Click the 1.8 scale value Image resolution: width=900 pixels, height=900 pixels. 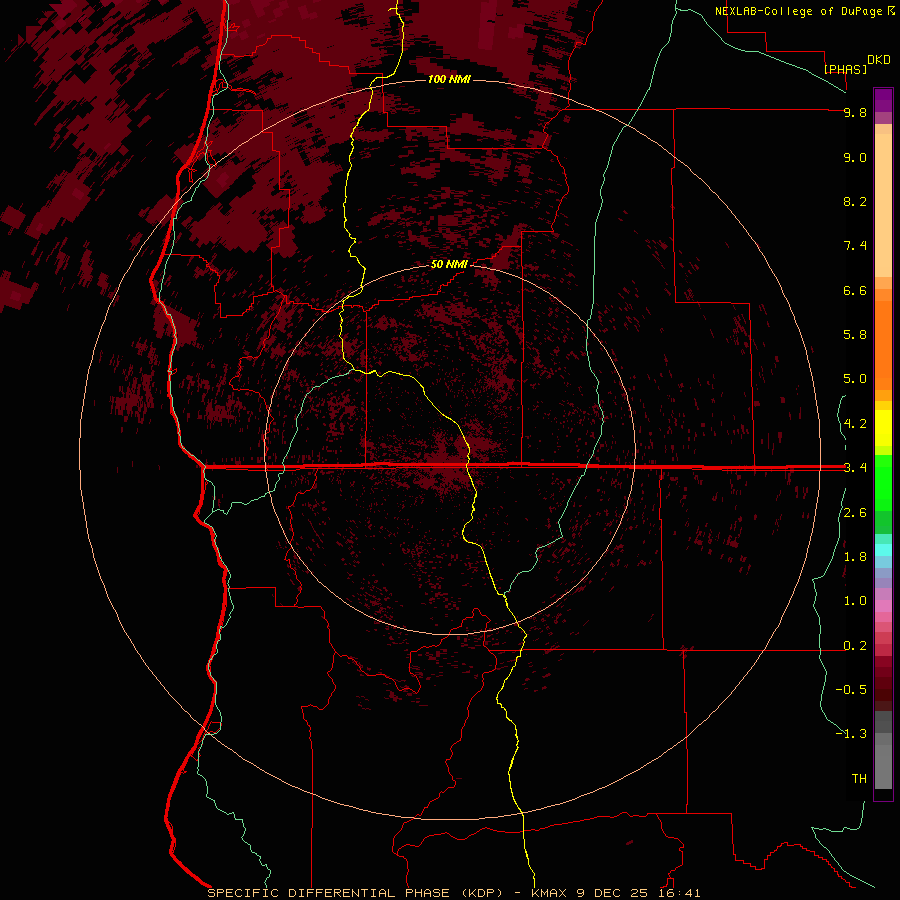855,557
